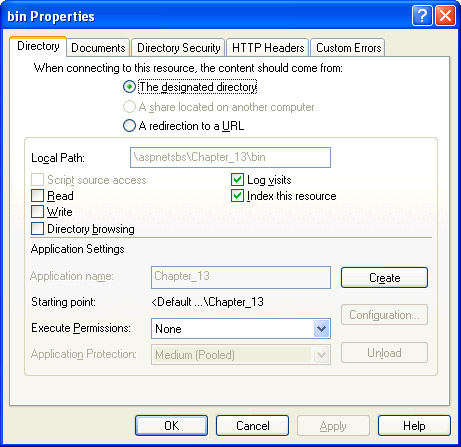Screen dimensions: 461x447
Task: Click the Execute Permissions None combo box
Action: (x=241, y=329)
